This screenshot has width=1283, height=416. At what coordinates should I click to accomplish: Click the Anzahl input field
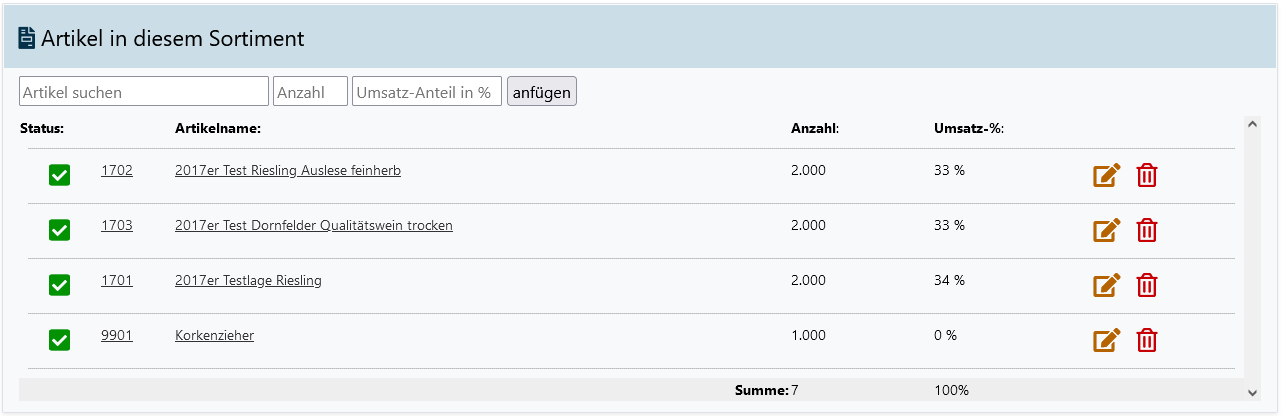click(x=310, y=92)
